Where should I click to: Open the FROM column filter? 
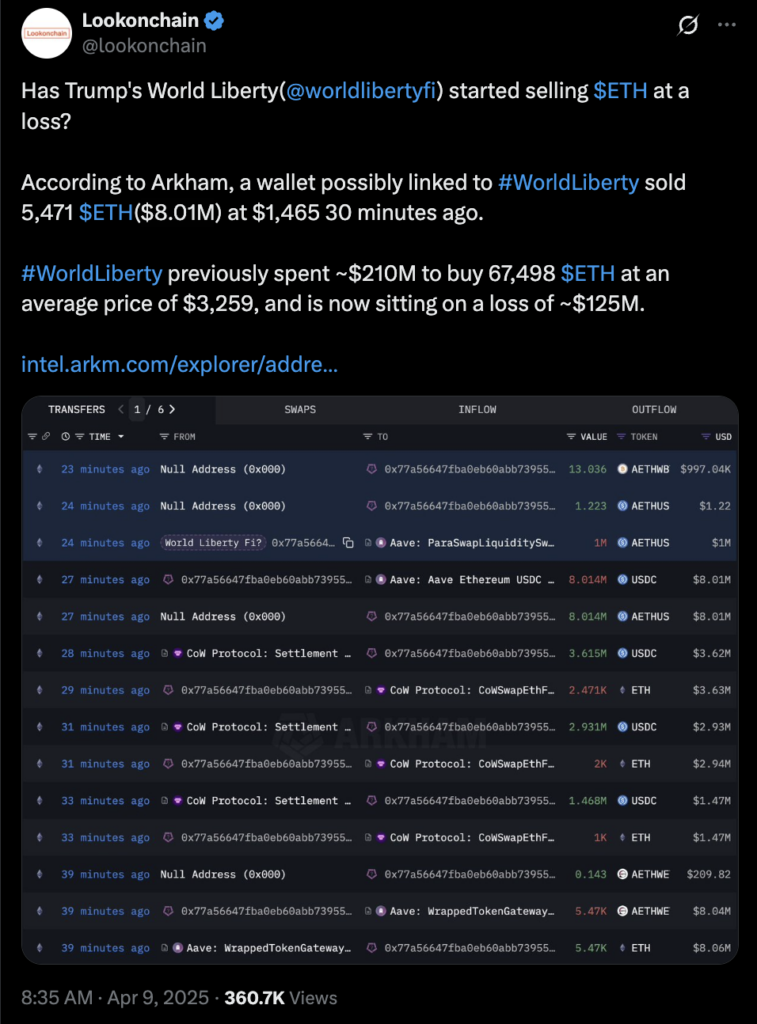click(x=165, y=437)
